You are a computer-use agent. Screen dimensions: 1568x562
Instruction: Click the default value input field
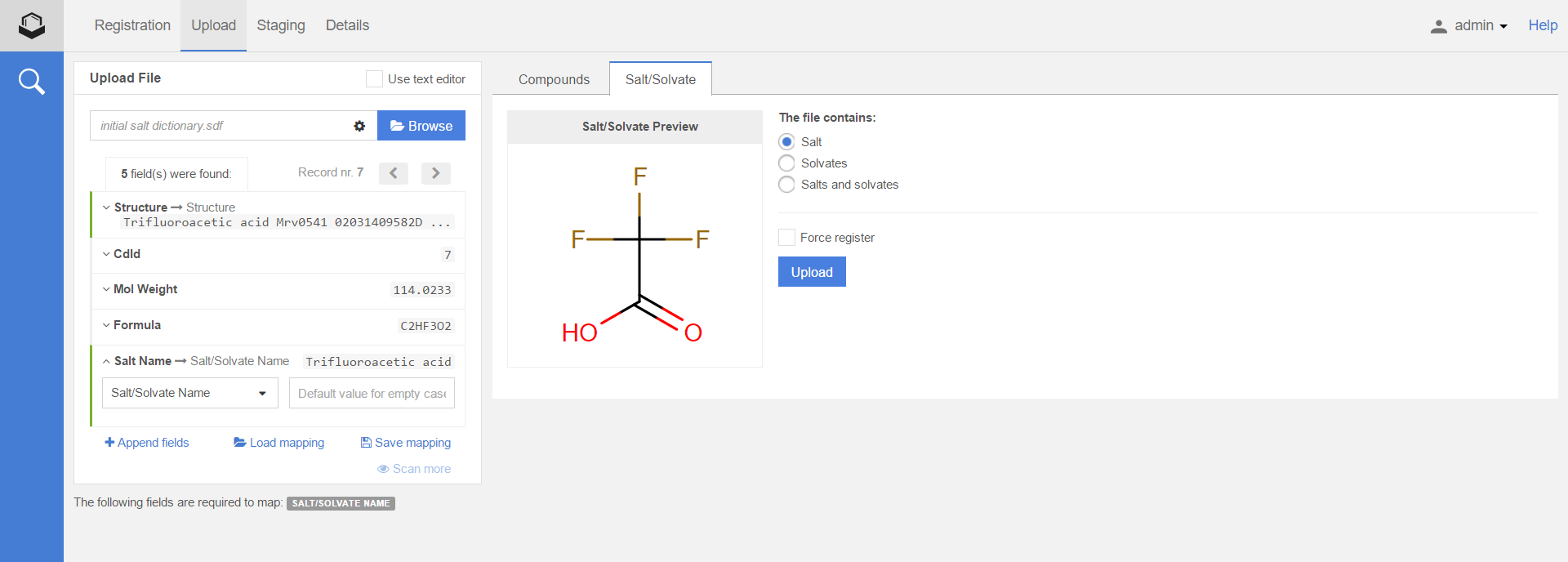(372, 393)
